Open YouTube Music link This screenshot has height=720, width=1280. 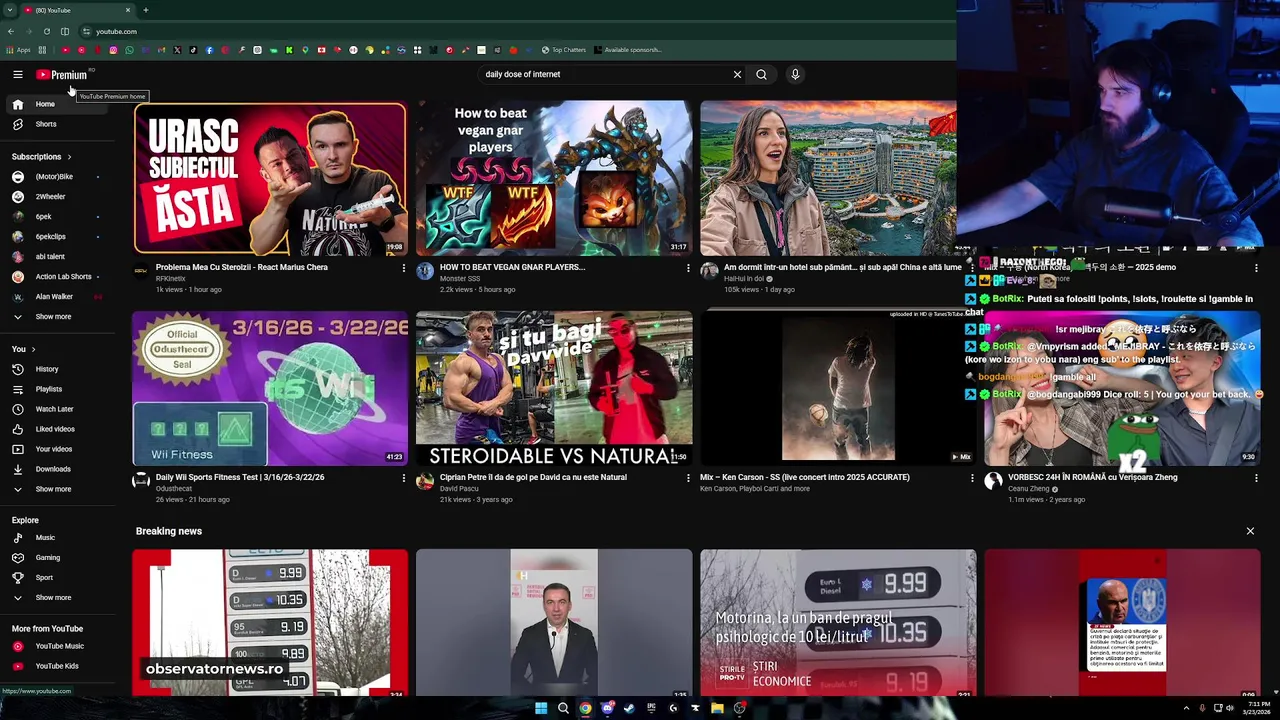[x=59, y=646]
